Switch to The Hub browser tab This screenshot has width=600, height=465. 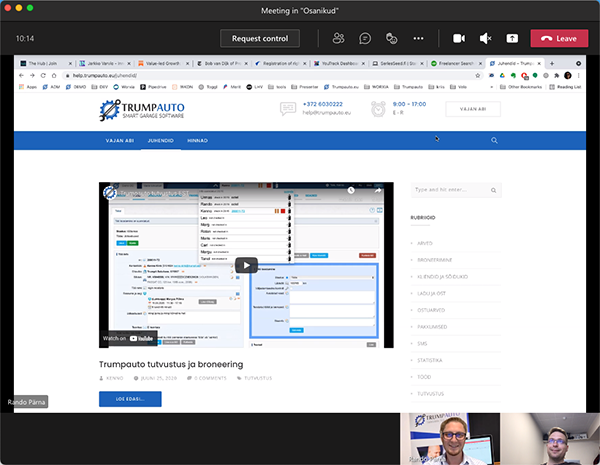point(46,63)
